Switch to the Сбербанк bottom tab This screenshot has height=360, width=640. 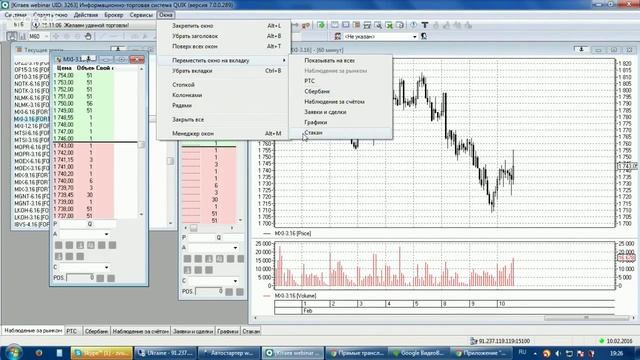point(96,331)
